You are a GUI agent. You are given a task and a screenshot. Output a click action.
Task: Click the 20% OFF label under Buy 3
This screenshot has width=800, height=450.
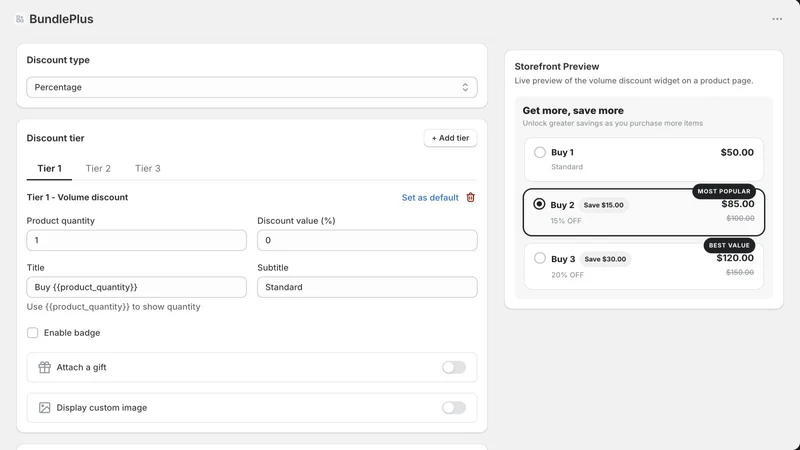567,275
